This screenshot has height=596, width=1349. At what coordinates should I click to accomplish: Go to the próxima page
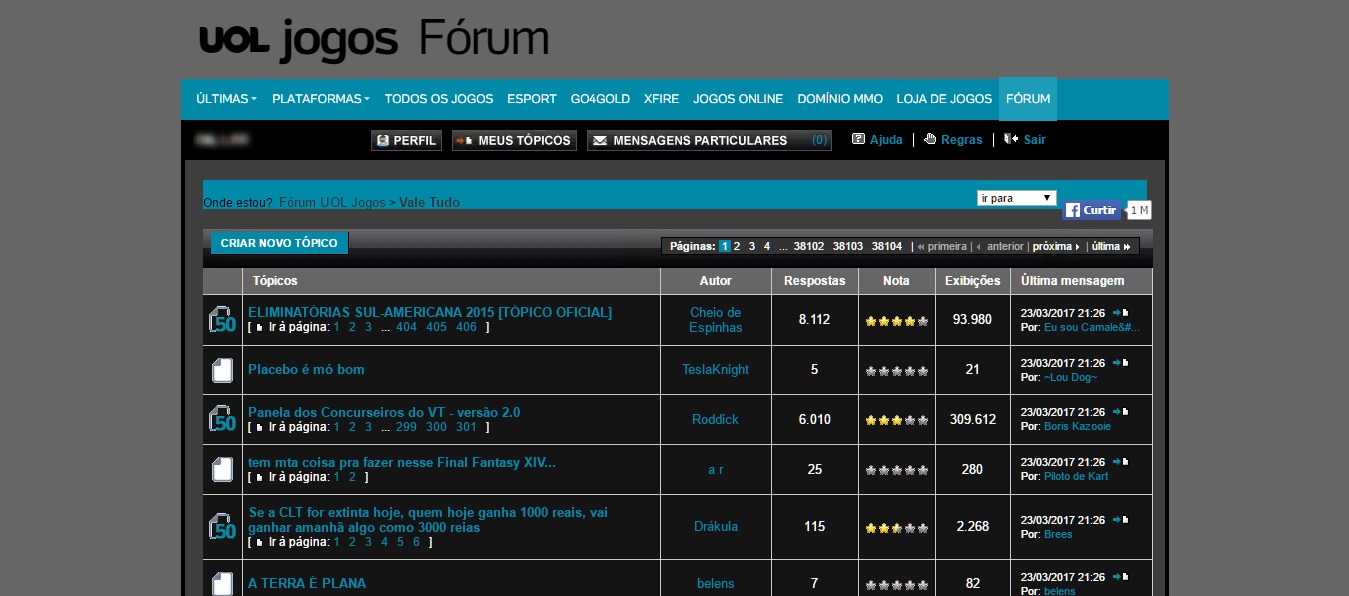[x=1056, y=246]
